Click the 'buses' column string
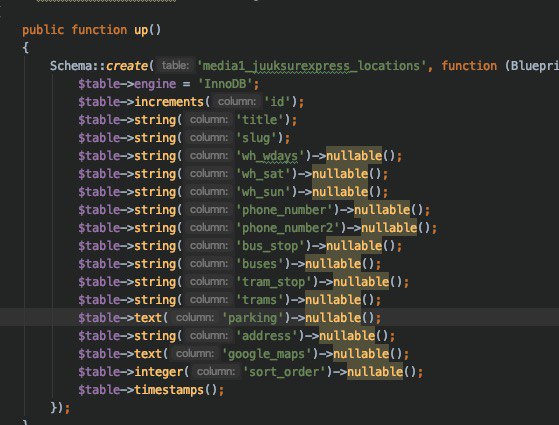Image resolution: width=559 pixels, height=425 pixels. click(x=260, y=264)
